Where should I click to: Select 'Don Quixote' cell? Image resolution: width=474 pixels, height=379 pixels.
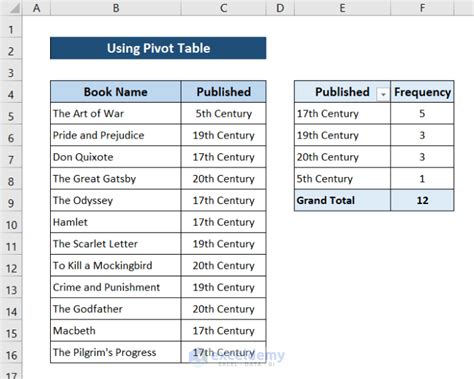click(x=116, y=157)
